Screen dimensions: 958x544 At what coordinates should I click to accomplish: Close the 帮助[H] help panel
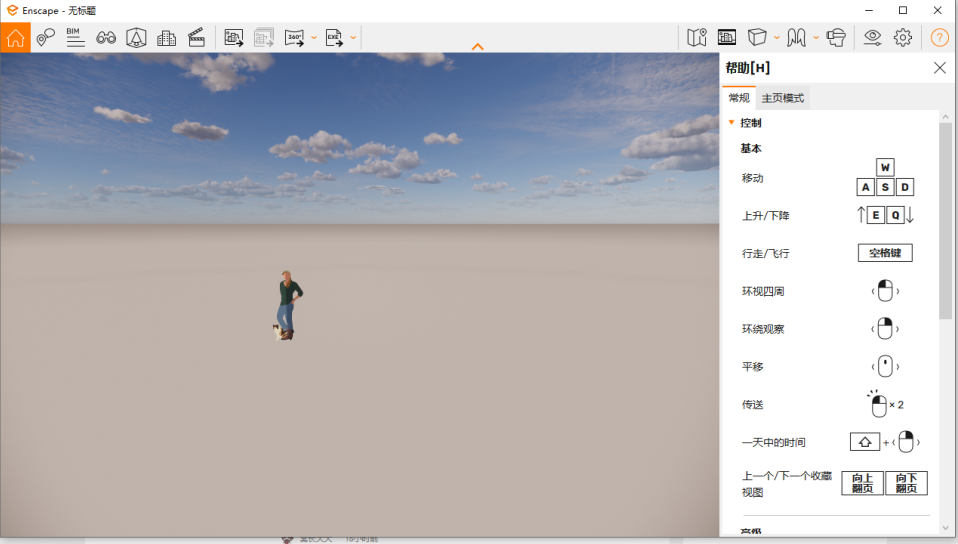click(x=940, y=68)
